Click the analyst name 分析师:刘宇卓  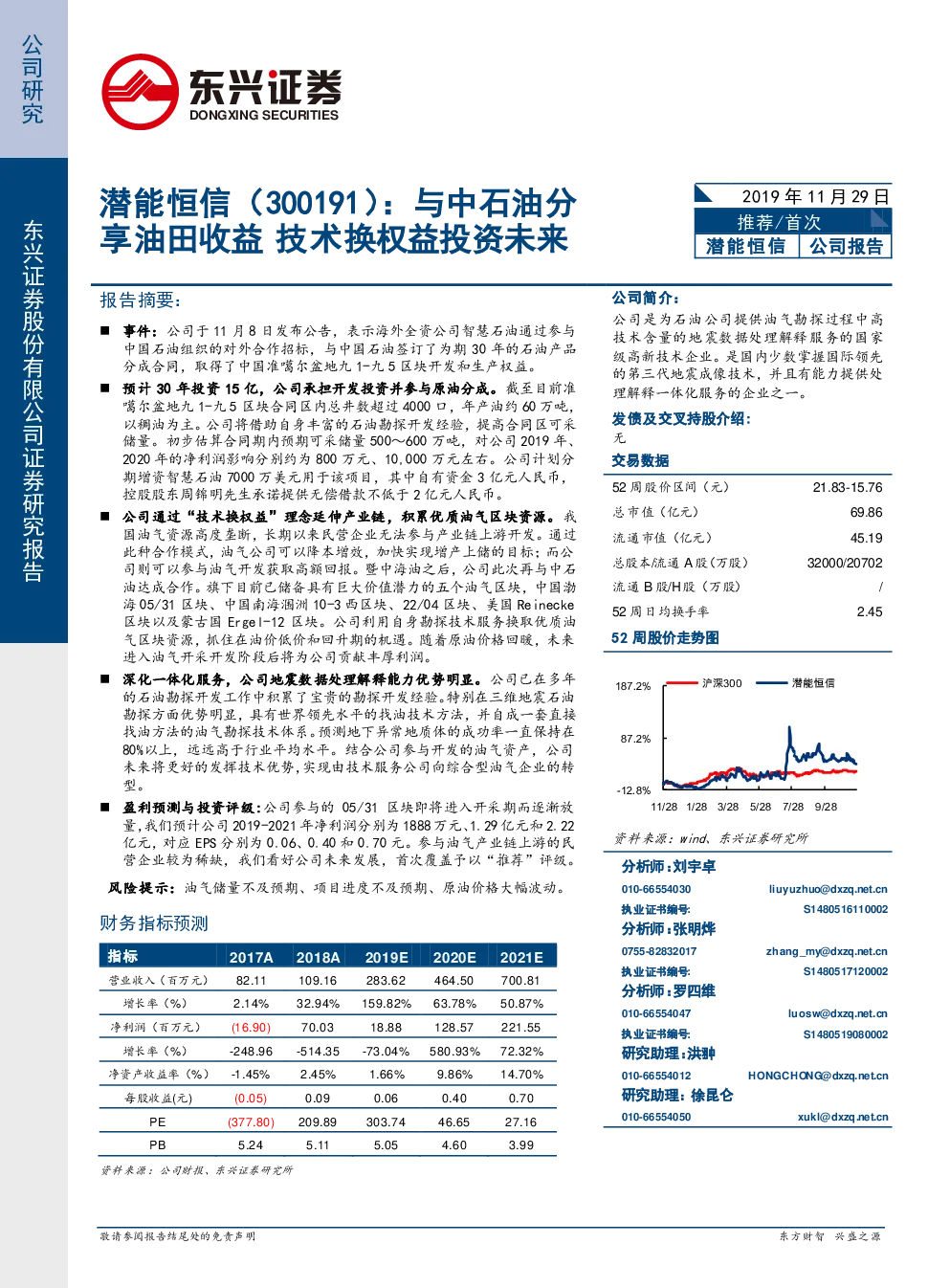pos(669,867)
